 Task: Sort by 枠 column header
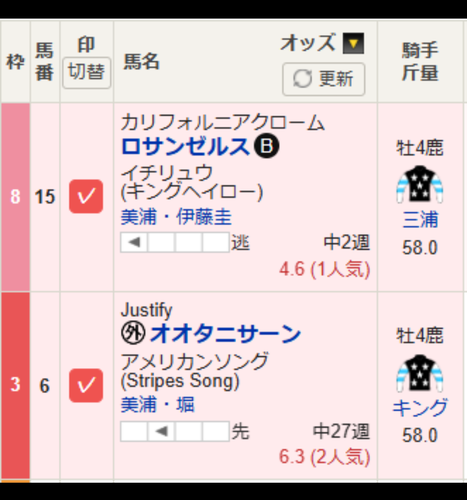15,62
